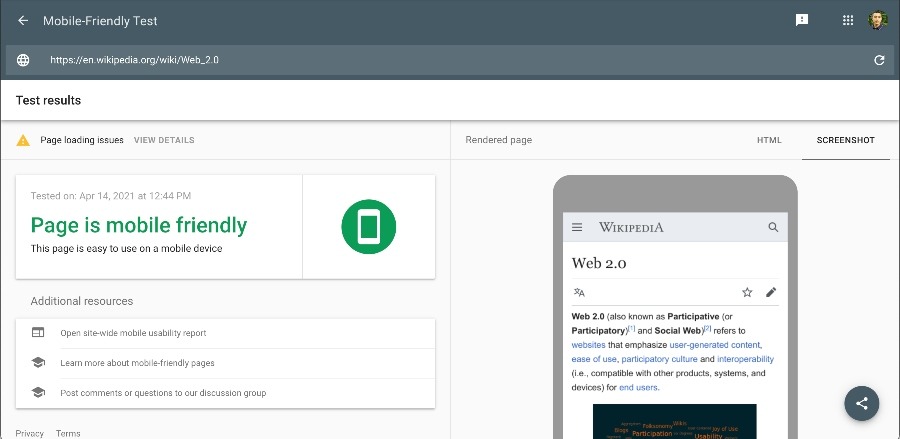Screen dimensions: 900x439
Task: Reload the test with refresh icon
Action: [879, 60]
